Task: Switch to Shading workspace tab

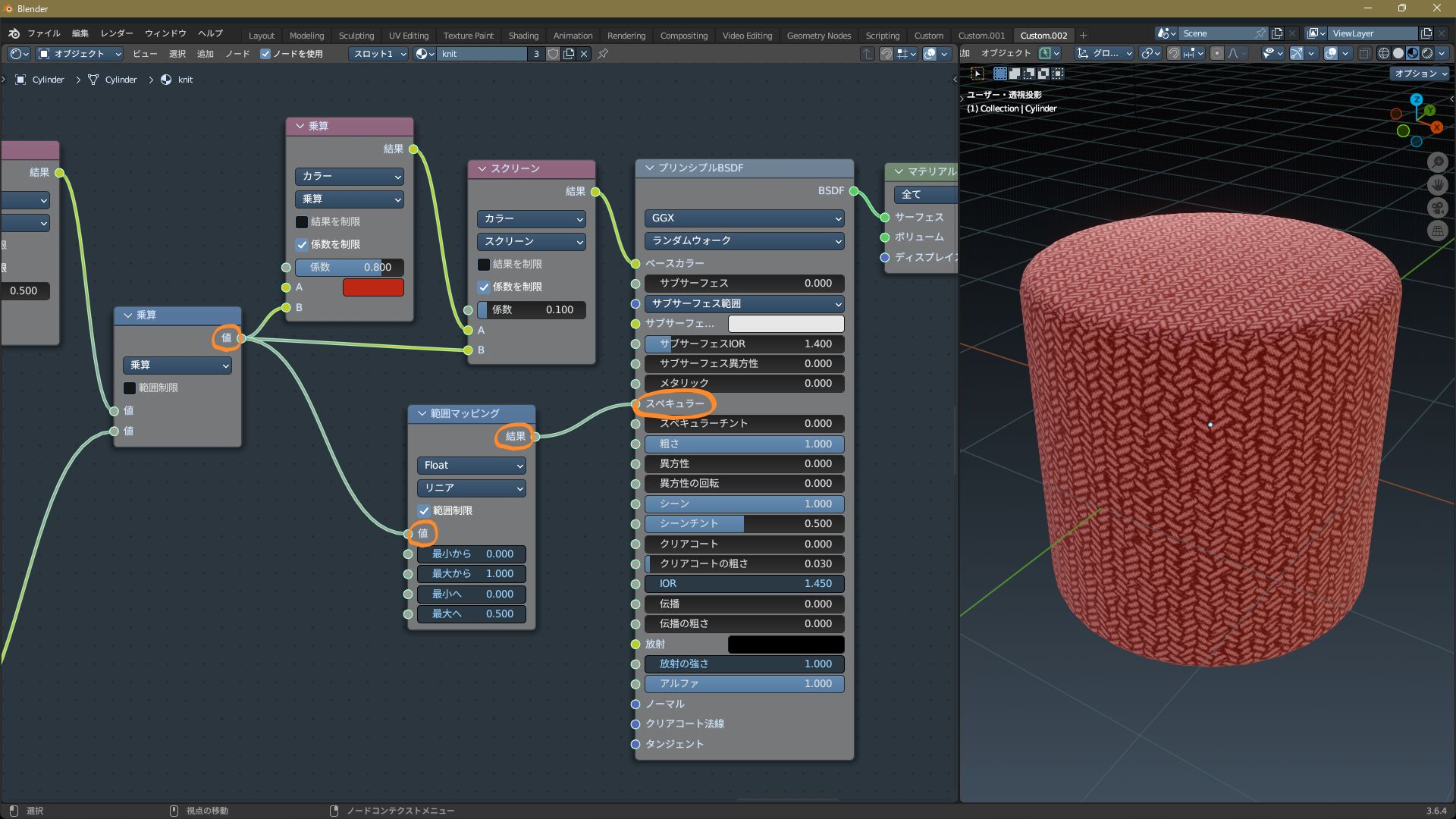Action: (x=523, y=36)
